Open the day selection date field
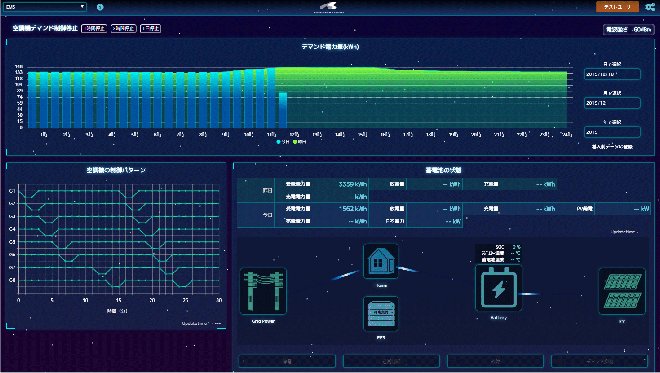This screenshot has width=660, height=373. click(x=612, y=74)
